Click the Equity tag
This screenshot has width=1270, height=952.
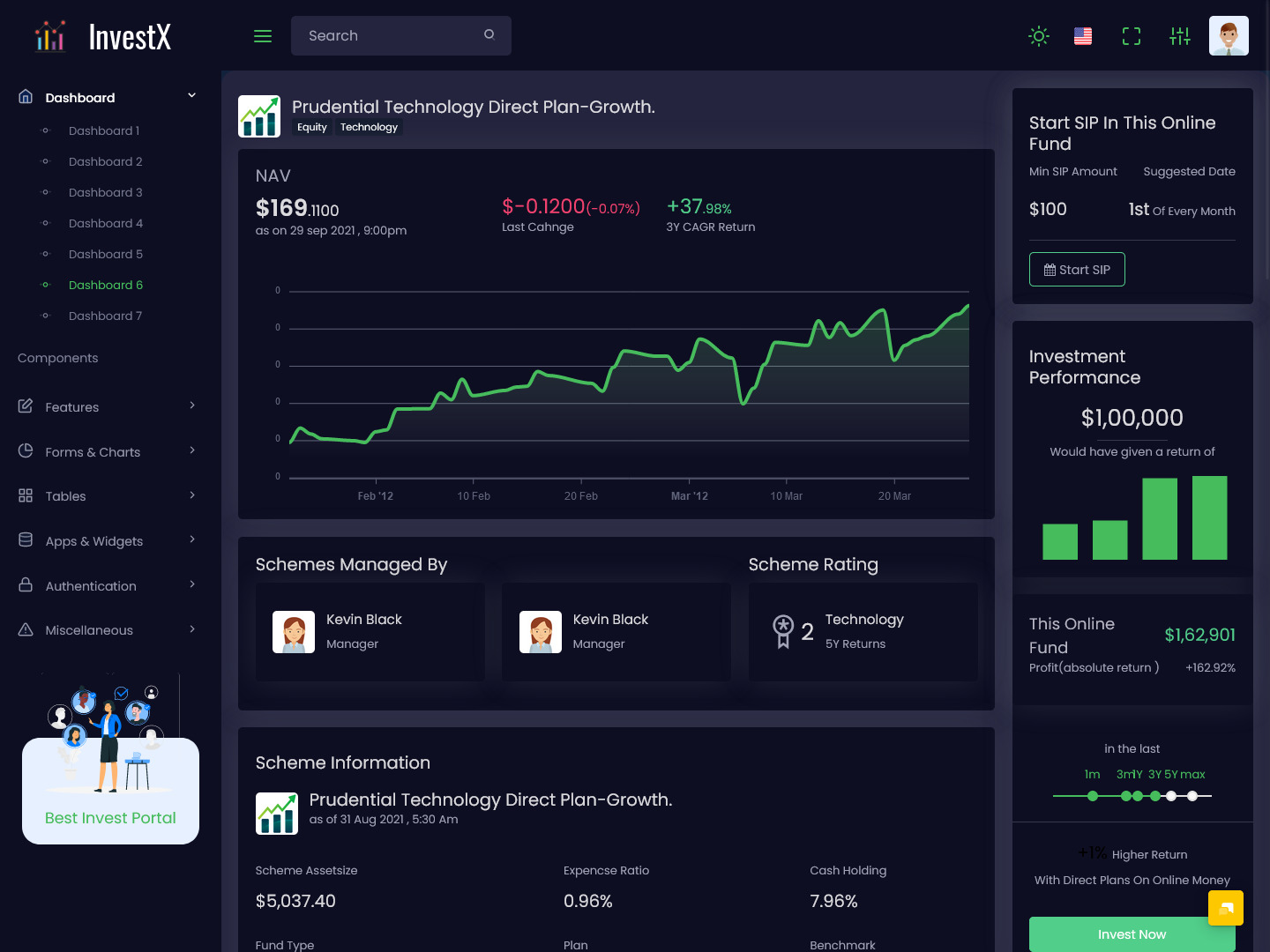point(312,127)
